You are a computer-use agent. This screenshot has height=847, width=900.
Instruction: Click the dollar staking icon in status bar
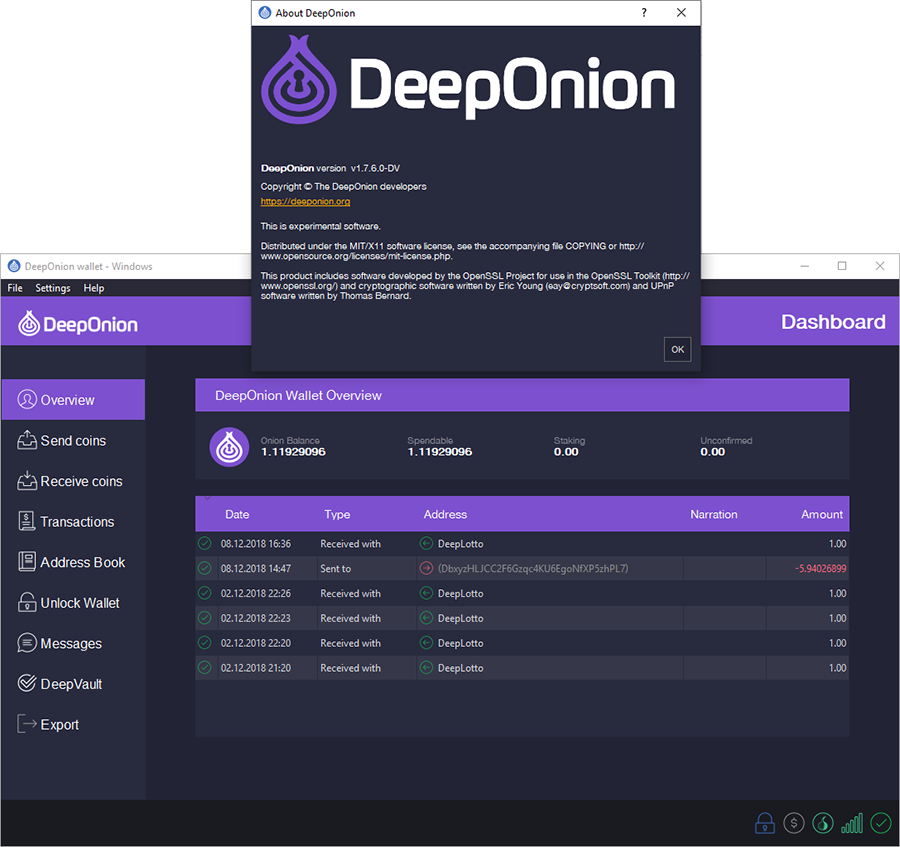click(x=794, y=823)
